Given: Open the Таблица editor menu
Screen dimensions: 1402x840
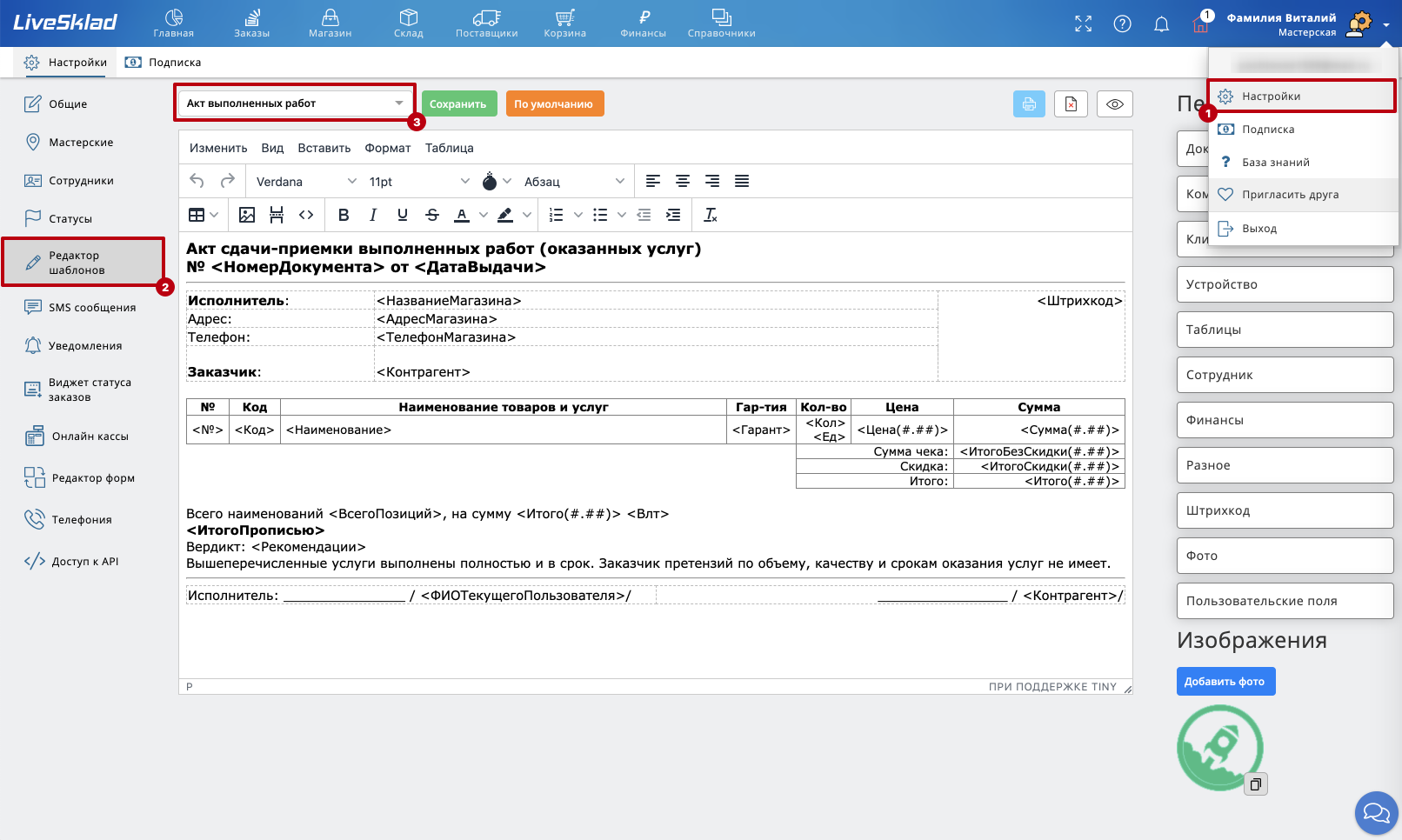Looking at the screenshot, I should point(450,148).
